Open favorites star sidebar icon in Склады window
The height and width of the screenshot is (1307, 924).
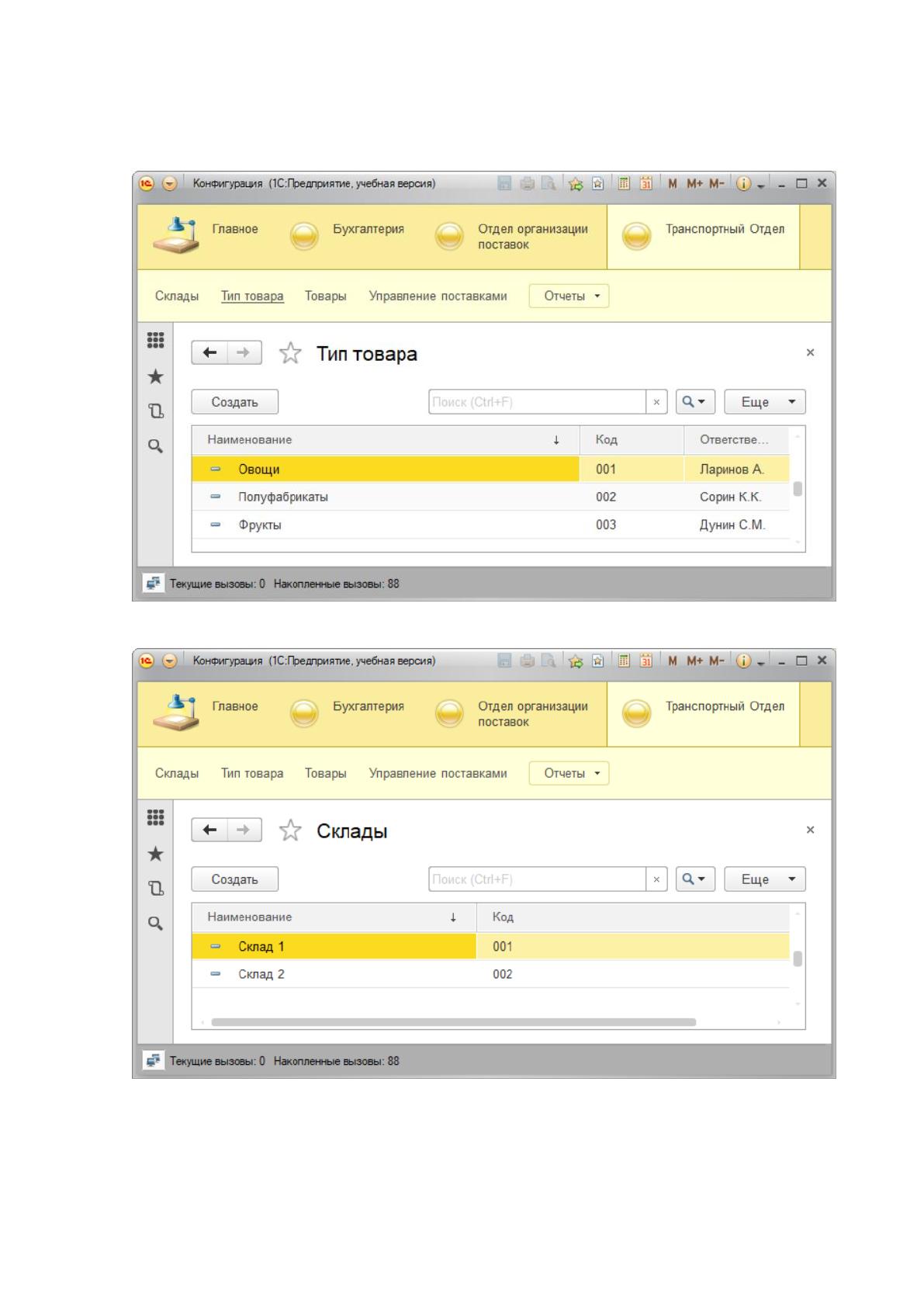(x=155, y=854)
